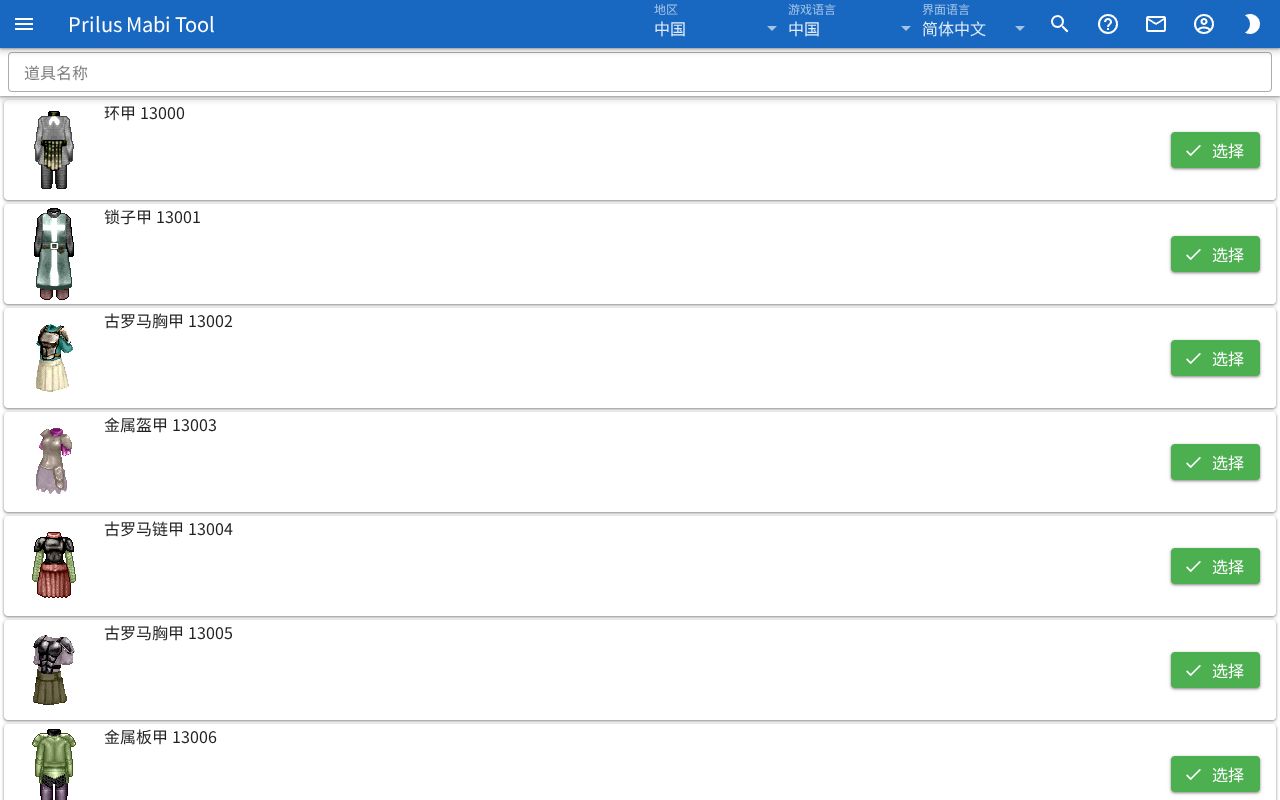Image resolution: width=1280 pixels, height=800 pixels.
Task: Click the 锁子甲 13001 item name
Action: 152,217
